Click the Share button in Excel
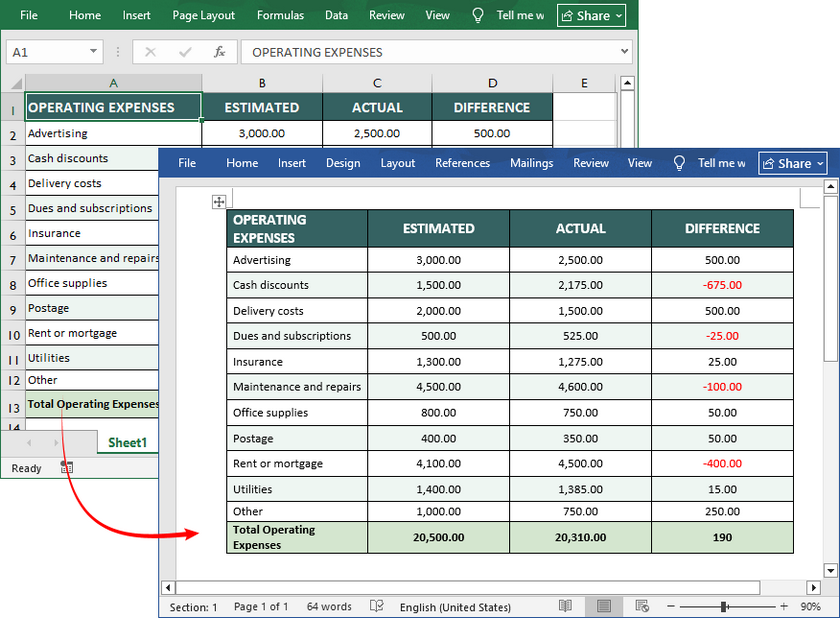 coord(591,15)
